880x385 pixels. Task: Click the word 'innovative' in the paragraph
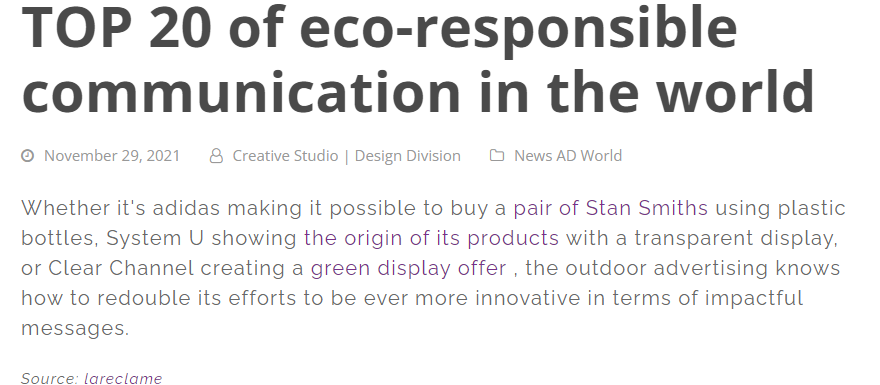click(x=528, y=298)
